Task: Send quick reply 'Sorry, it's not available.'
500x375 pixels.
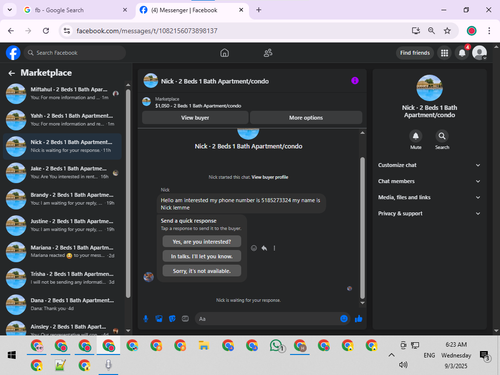Action: [202, 271]
